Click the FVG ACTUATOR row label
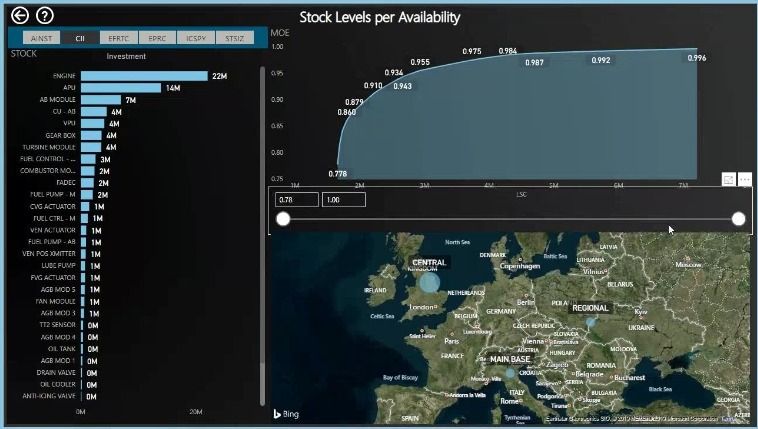Screen dimensions: 758x429 (53, 278)
